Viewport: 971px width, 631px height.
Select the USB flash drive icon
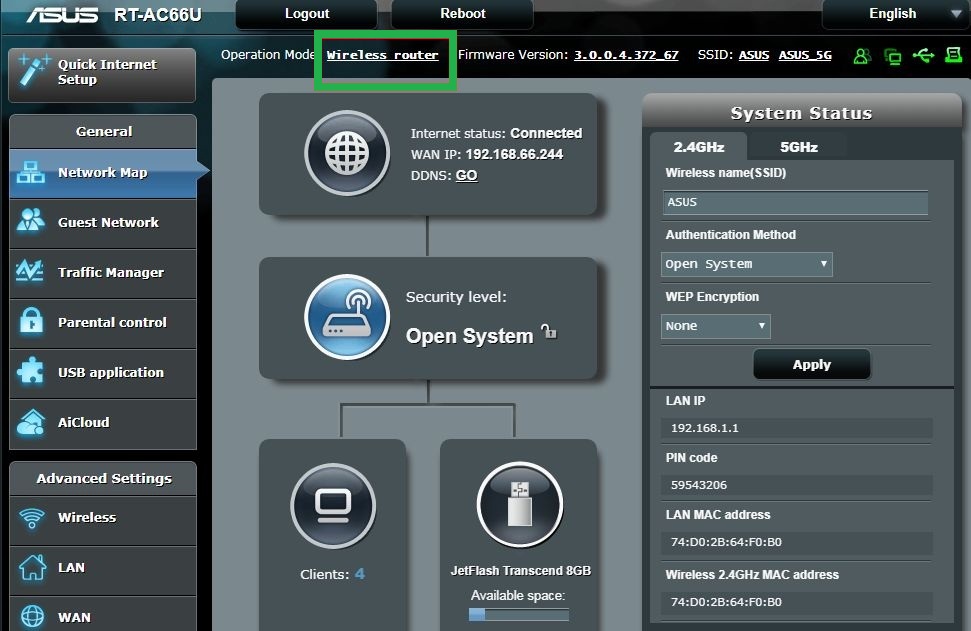coord(520,505)
